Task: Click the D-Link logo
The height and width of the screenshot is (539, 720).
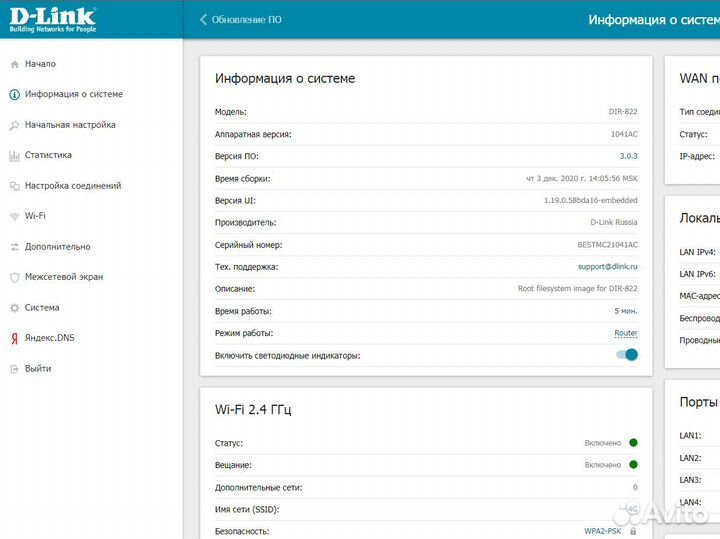Action: point(53,19)
